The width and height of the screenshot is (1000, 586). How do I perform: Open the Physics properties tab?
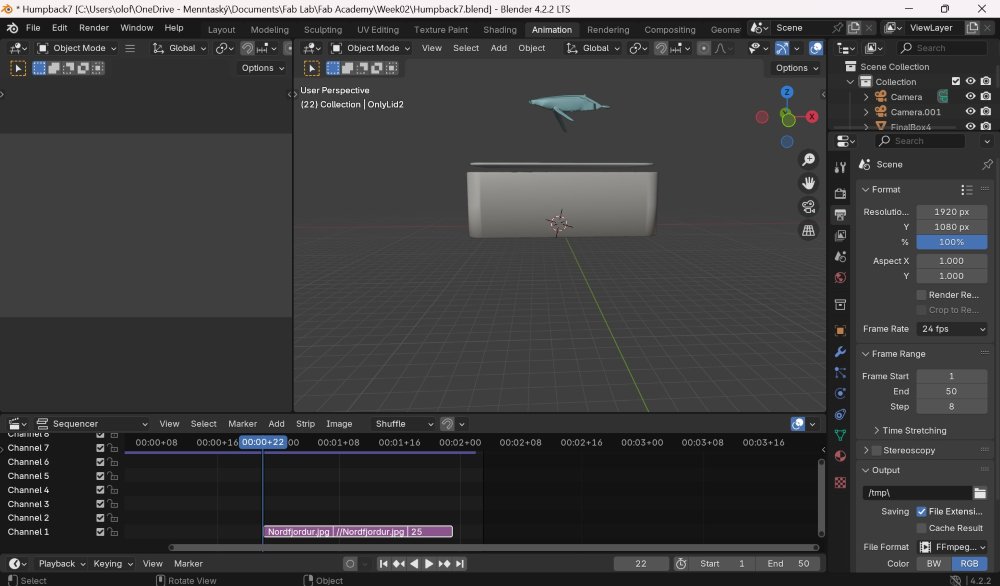coord(840,393)
